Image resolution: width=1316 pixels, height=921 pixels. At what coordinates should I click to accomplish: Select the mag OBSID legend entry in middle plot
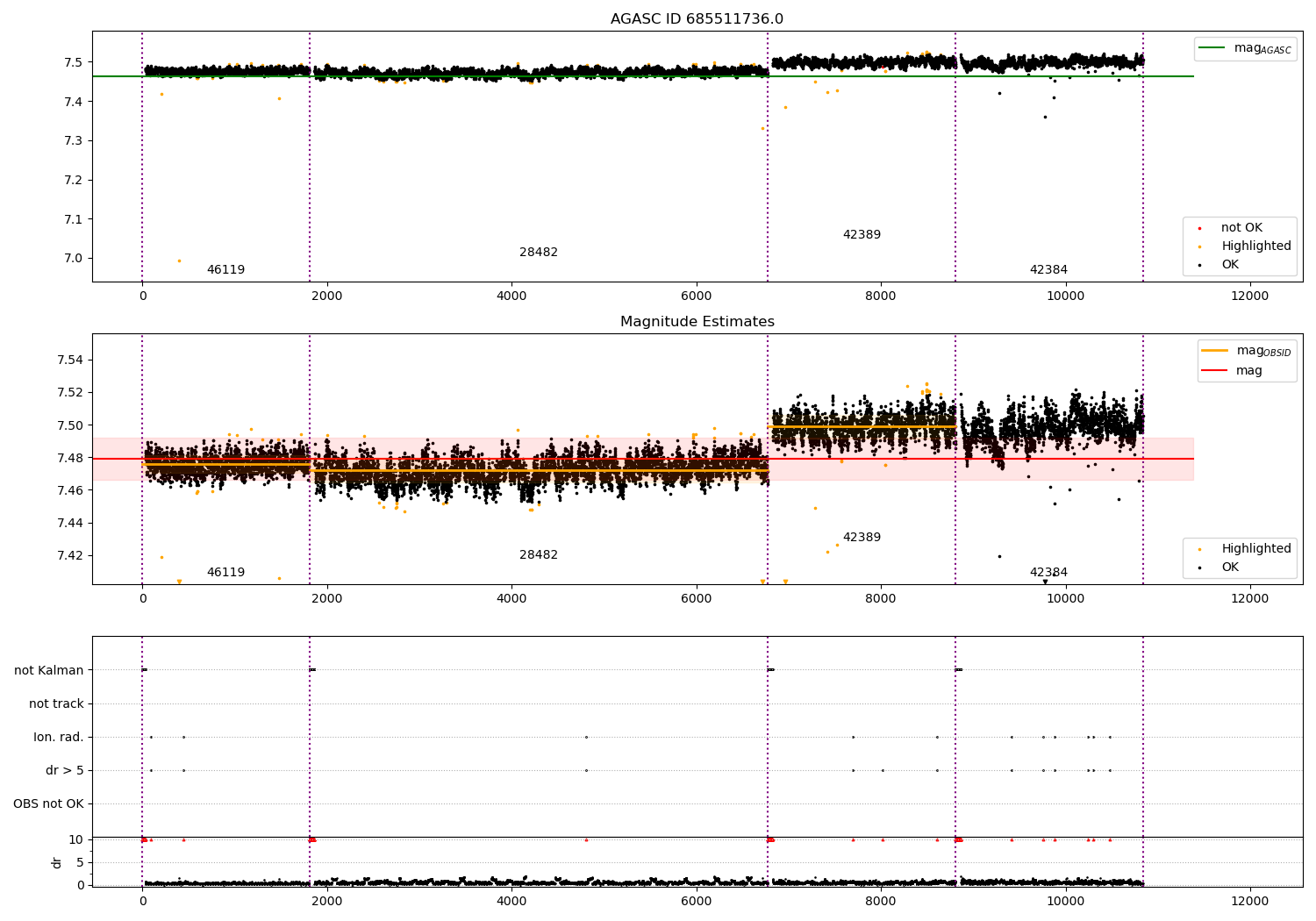(1247, 351)
